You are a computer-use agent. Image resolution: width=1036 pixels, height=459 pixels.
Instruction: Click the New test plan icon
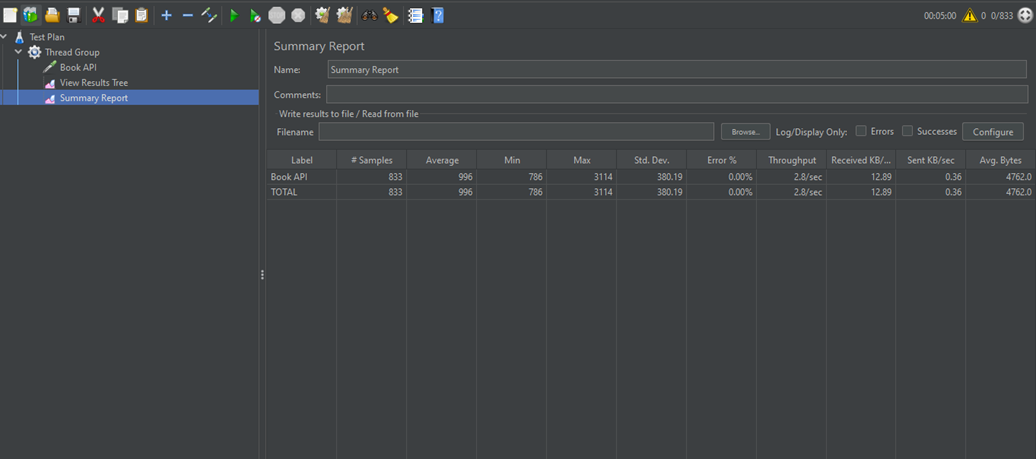tap(9, 15)
